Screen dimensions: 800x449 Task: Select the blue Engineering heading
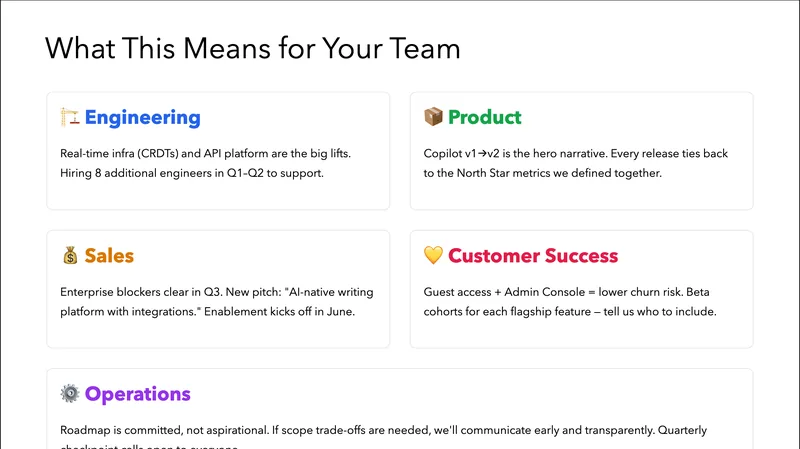pos(142,118)
